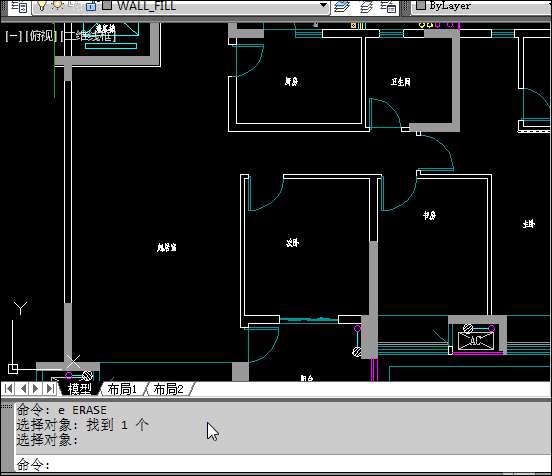552x476 pixels.
Task: Click the Make Object's Layer Current icon
Action: tap(342, 6)
